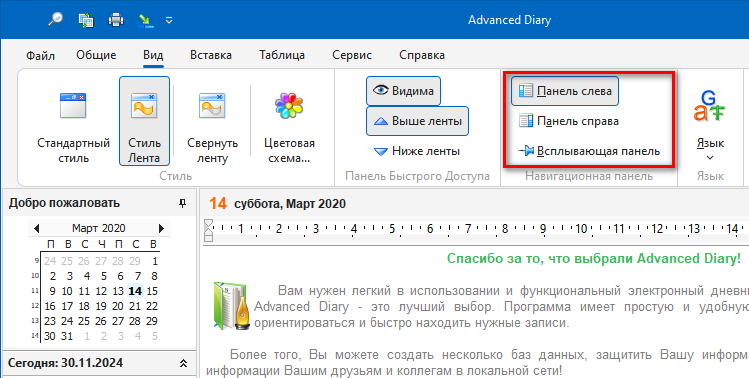This screenshot has width=749, height=378.
Task: Click the entry date суббота, Март 2020
Action: pos(289,204)
